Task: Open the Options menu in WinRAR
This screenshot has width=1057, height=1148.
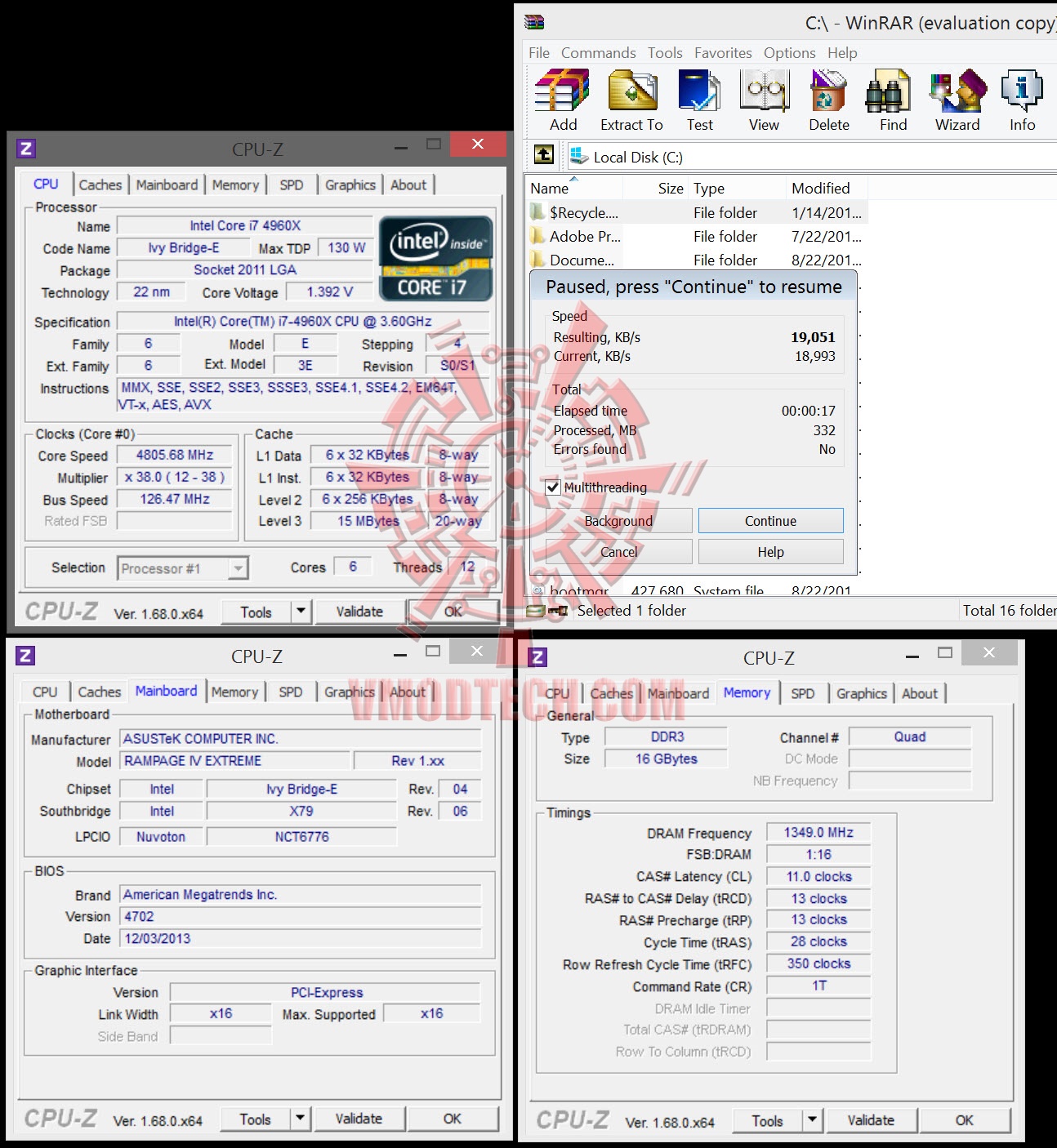Action: point(789,53)
